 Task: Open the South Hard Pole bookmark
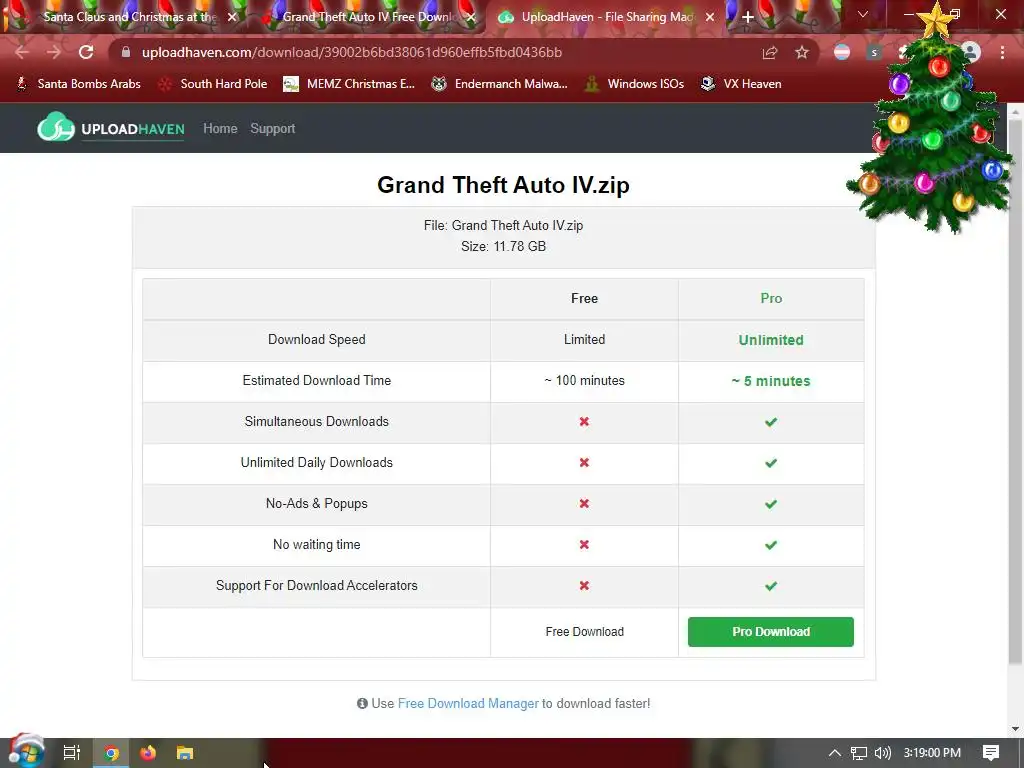point(214,84)
